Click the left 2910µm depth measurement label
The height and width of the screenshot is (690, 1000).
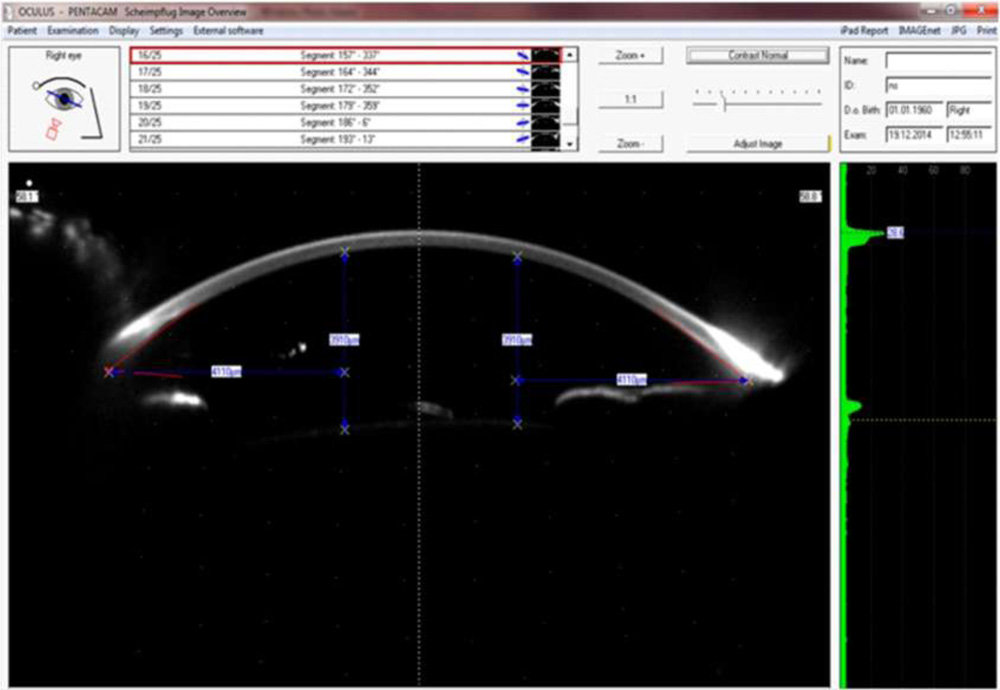point(344,340)
